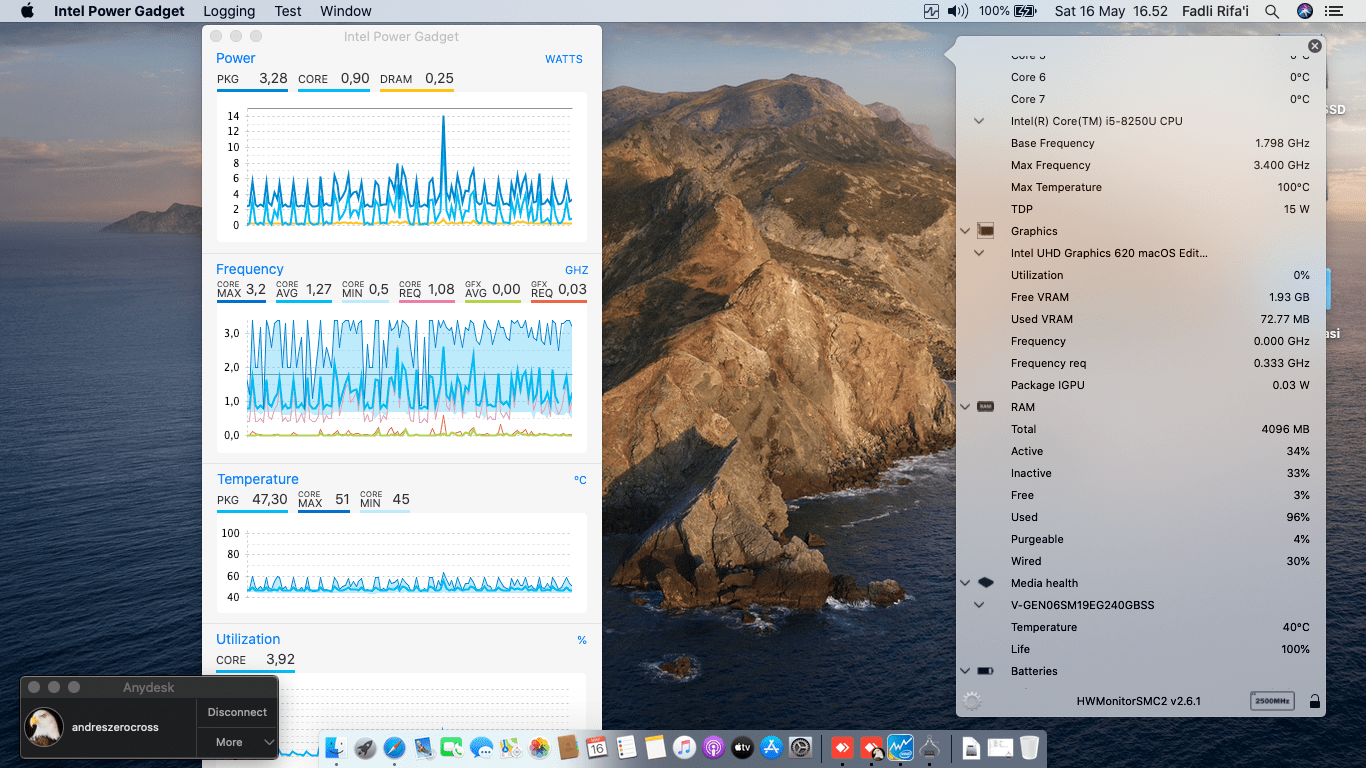Click AnyDesk dock icon with eagle badge
Viewport: 1366px width, 768px height.
click(x=872, y=747)
